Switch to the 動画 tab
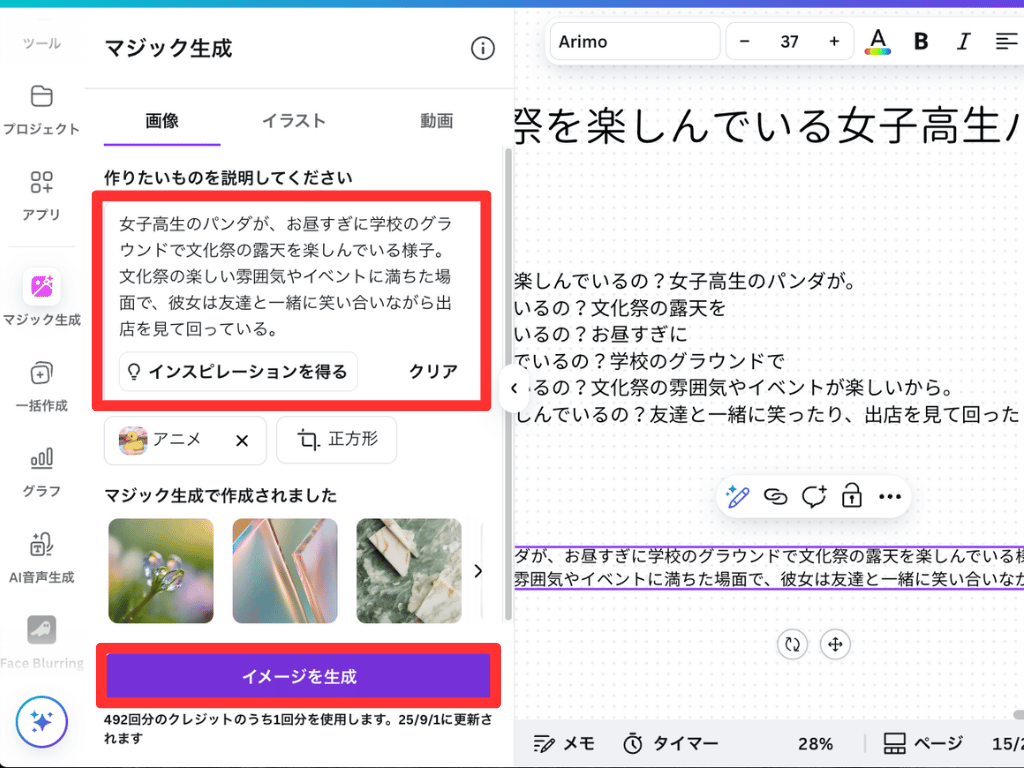Screen dimensions: 1024x768 [436, 121]
